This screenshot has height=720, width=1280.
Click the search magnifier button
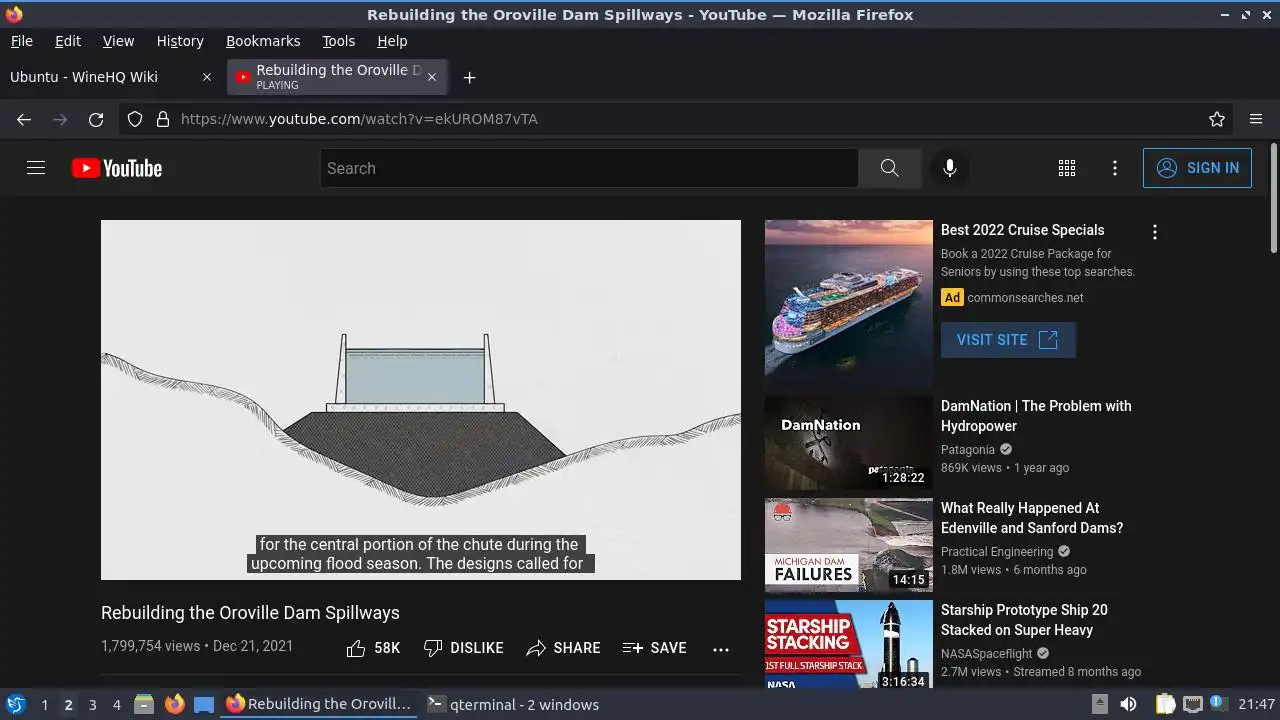[890, 168]
